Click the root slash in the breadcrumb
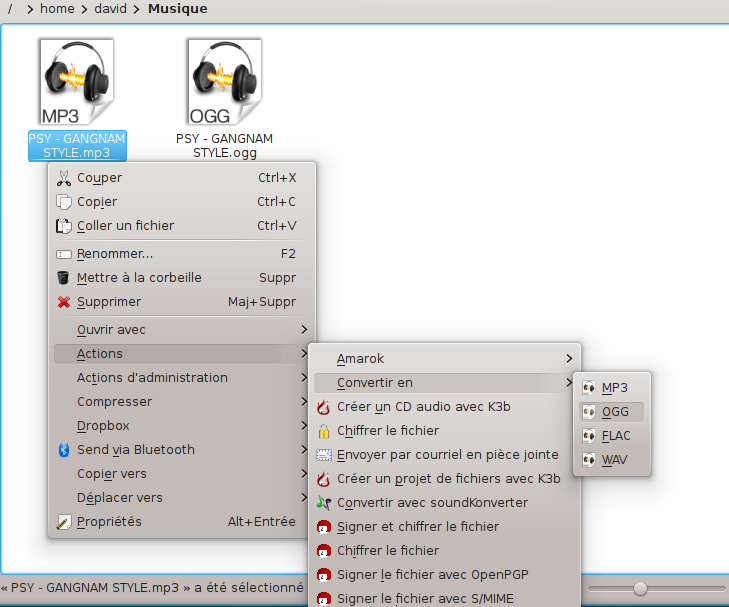729x607 pixels. [x=10, y=9]
